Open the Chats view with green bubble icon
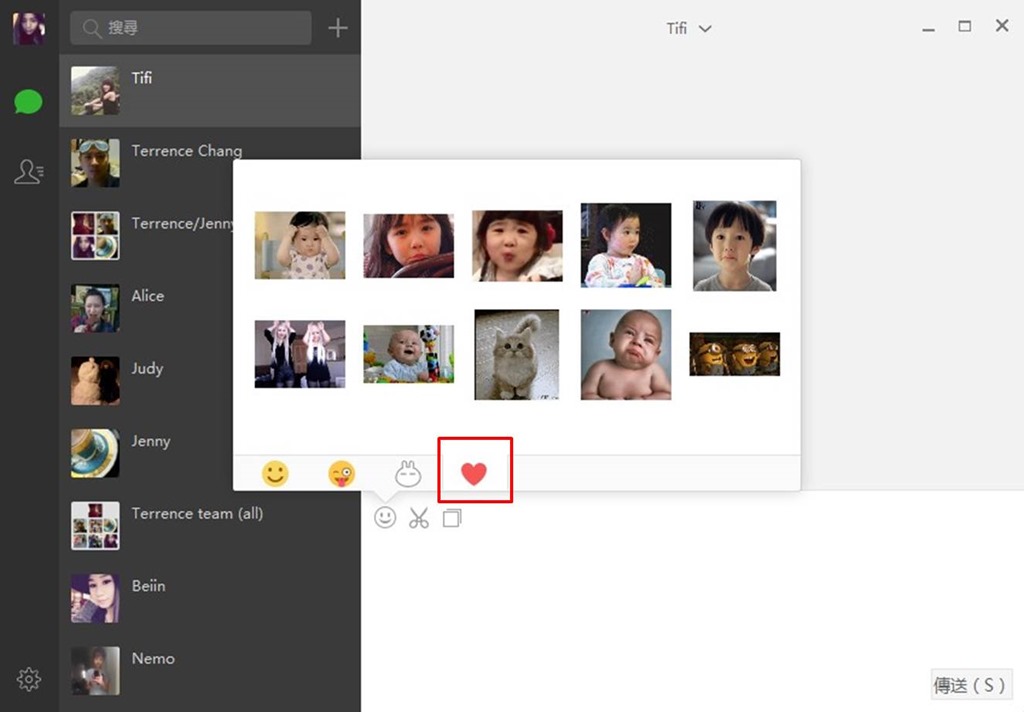 coord(28,101)
